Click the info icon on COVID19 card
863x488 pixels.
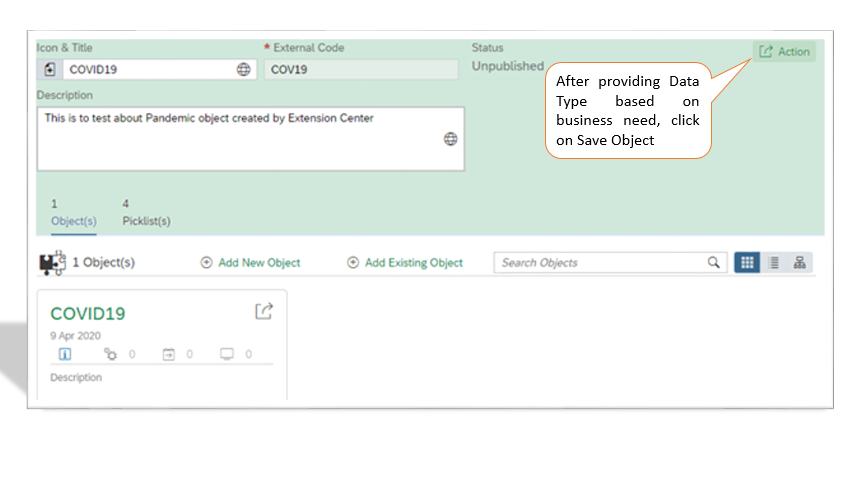click(x=65, y=354)
